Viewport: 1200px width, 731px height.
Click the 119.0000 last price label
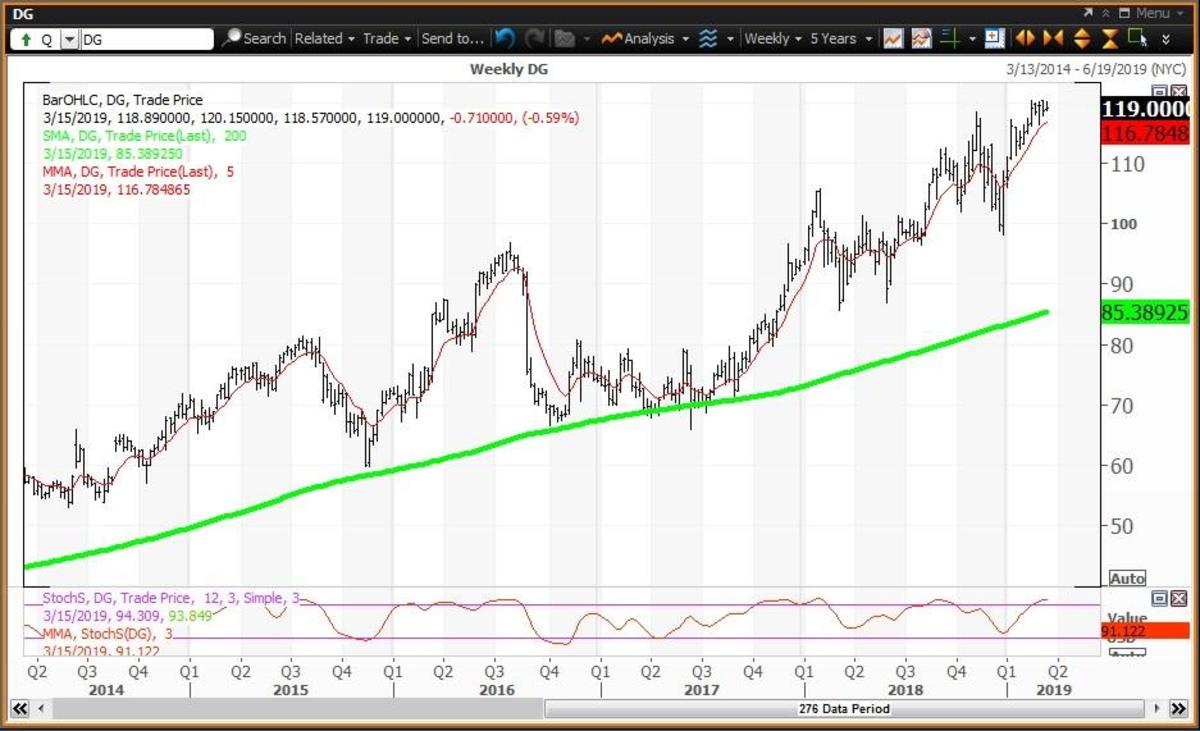(x=1147, y=110)
